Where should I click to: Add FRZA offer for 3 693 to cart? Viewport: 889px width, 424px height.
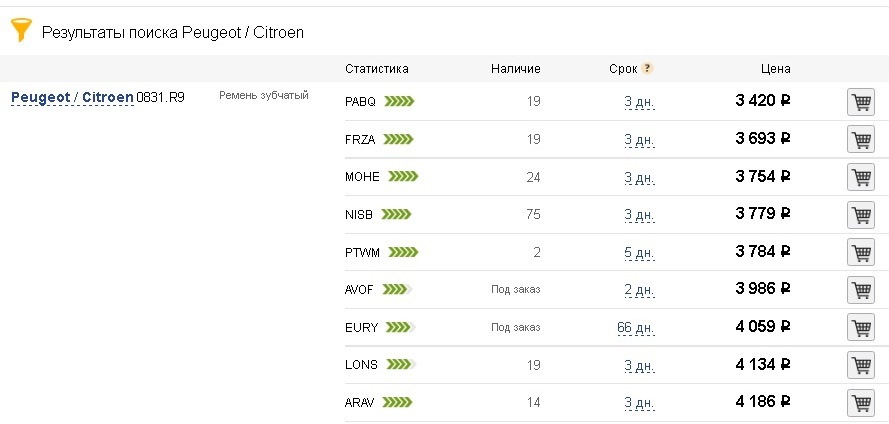861,139
